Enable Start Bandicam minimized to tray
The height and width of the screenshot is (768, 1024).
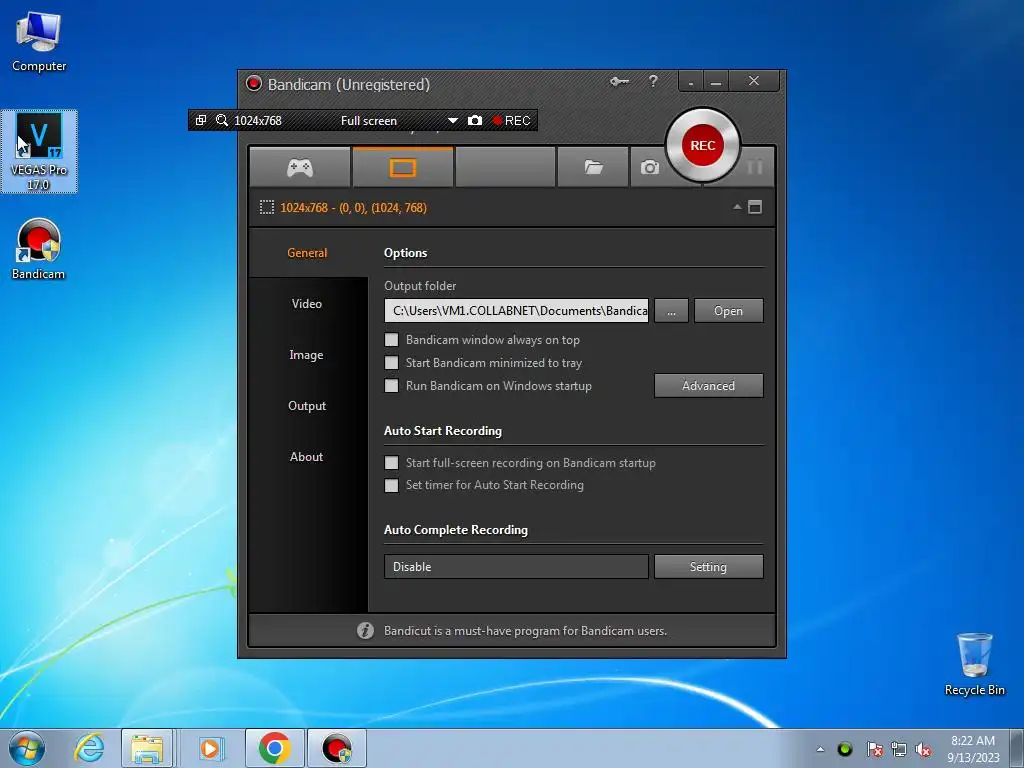tap(391, 362)
